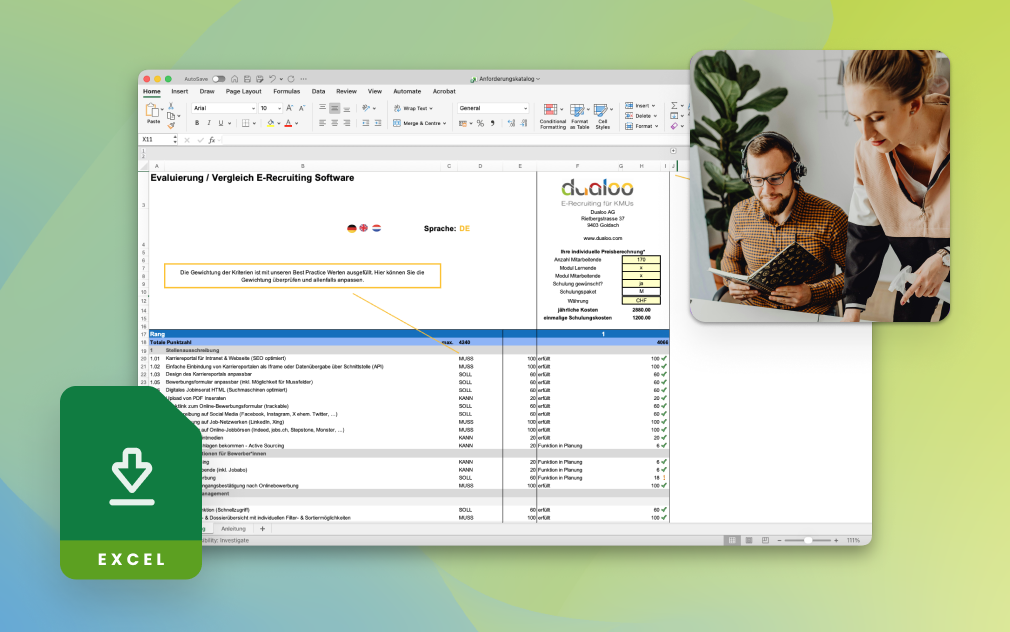Toggle Underline formatting
The height and width of the screenshot is (632, 1010).
[220, 123]
